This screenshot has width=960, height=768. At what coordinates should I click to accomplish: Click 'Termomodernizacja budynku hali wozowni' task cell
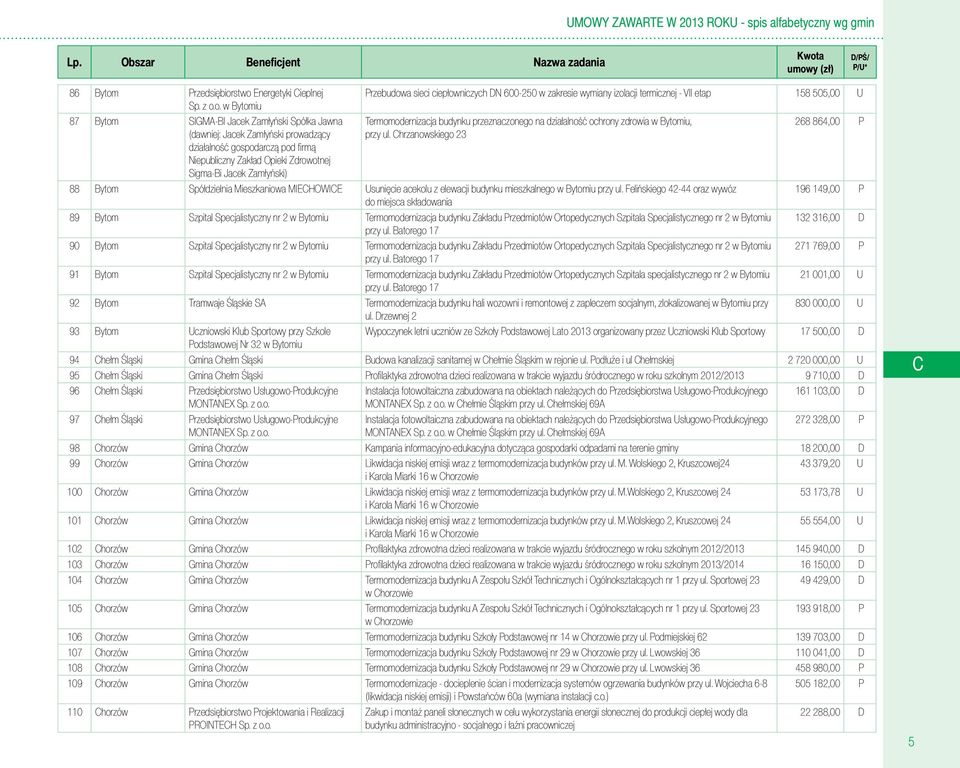click(569, 309)
